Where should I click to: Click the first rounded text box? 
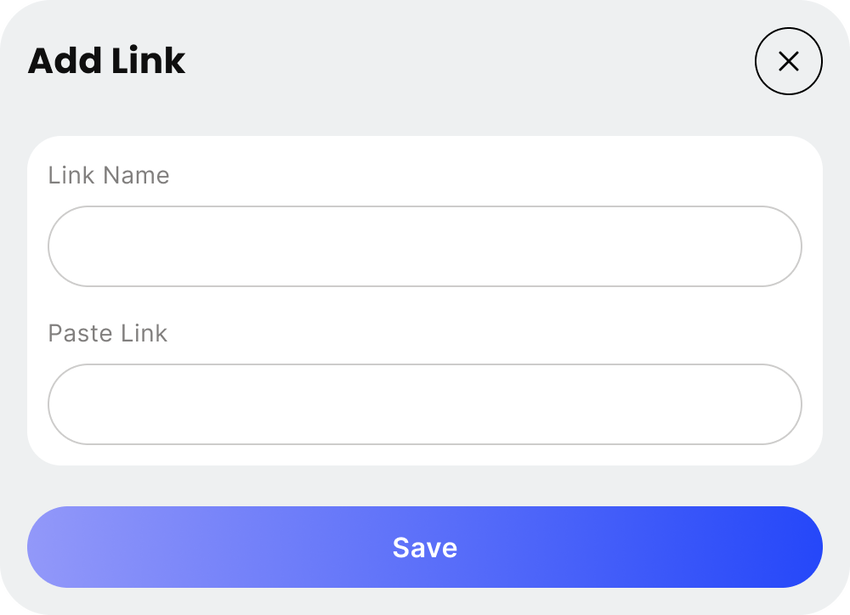424,246
